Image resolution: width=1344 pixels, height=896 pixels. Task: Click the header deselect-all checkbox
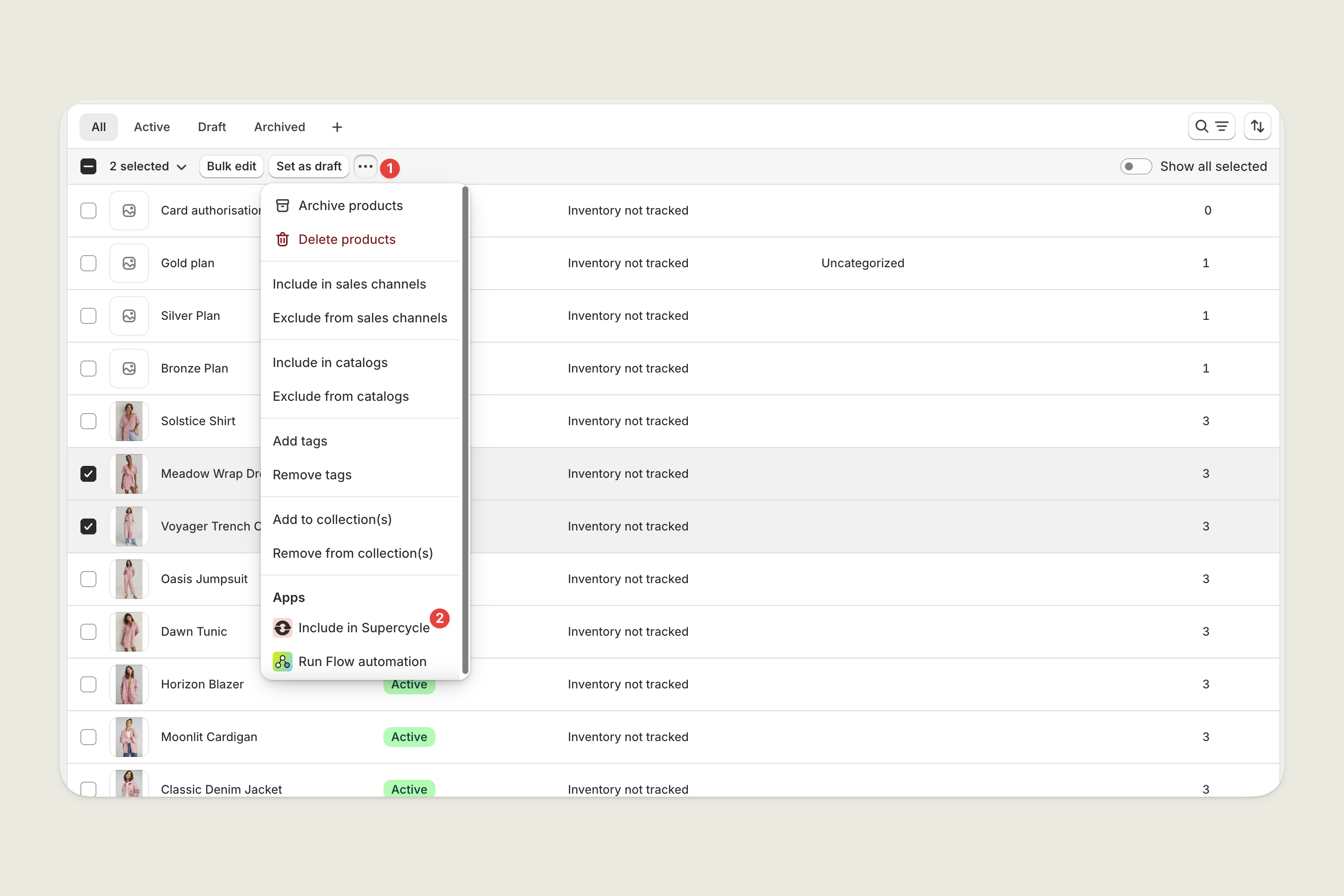pyautogui.click(x=88, y=166)
